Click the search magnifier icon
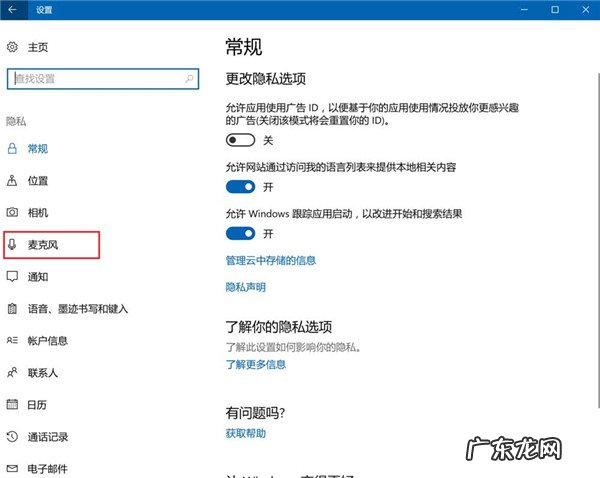 point(189,79)
